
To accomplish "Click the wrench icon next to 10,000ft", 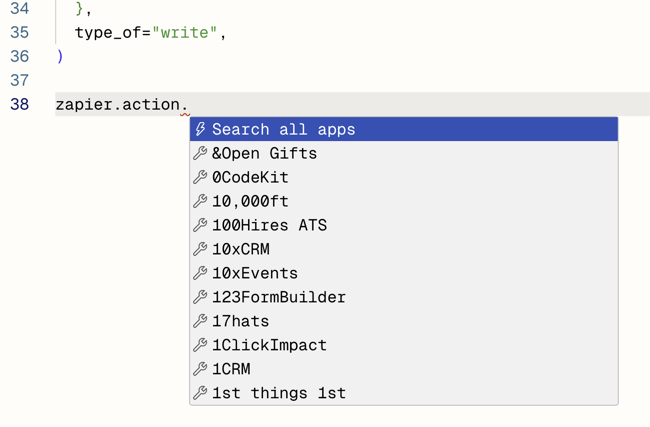I will click(200, 201).
